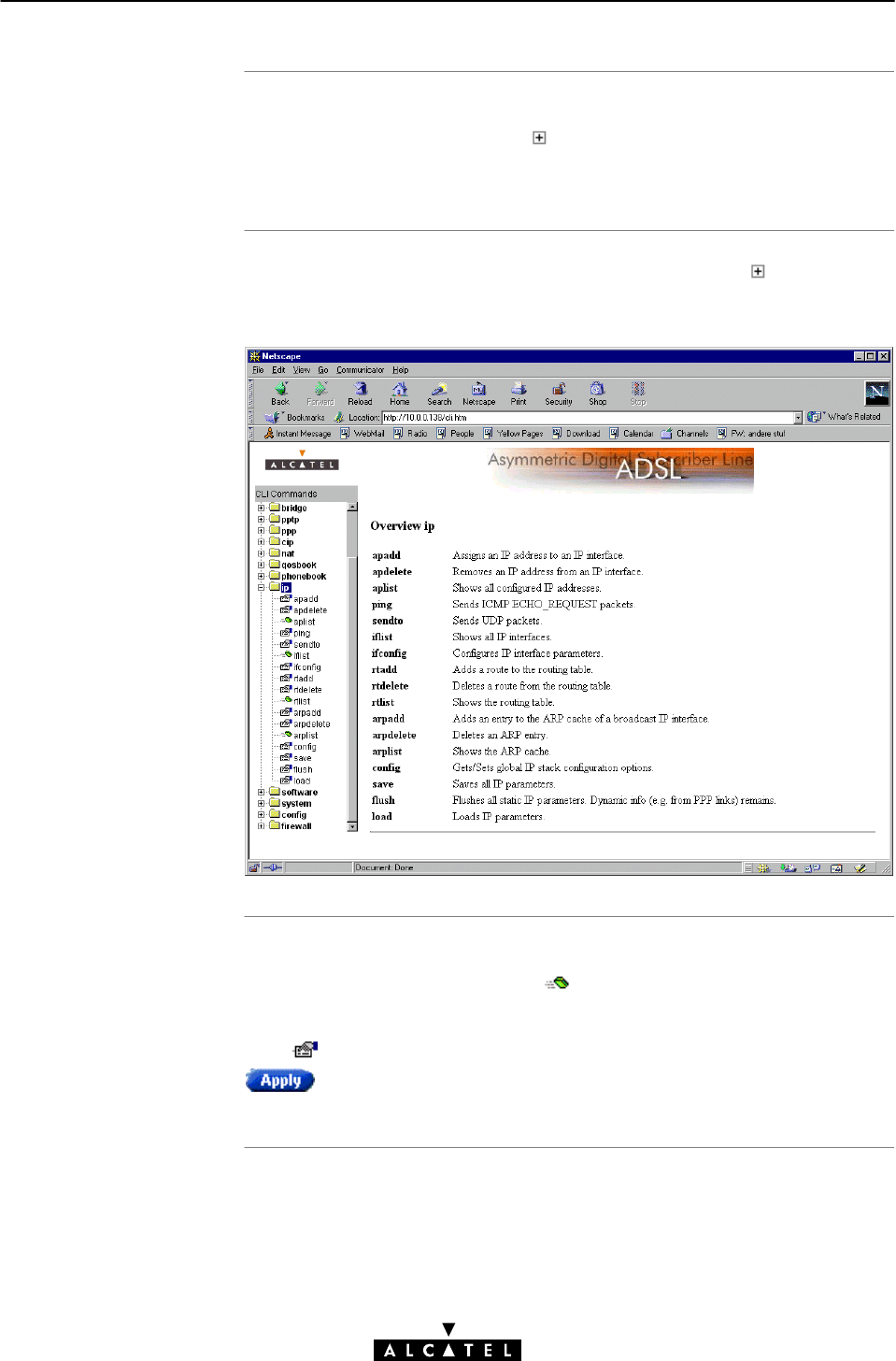Open Search from the Netscape toolbar
Image resolution: width=896 pixels, height=1361 pixels.
(x=439, y=389)
